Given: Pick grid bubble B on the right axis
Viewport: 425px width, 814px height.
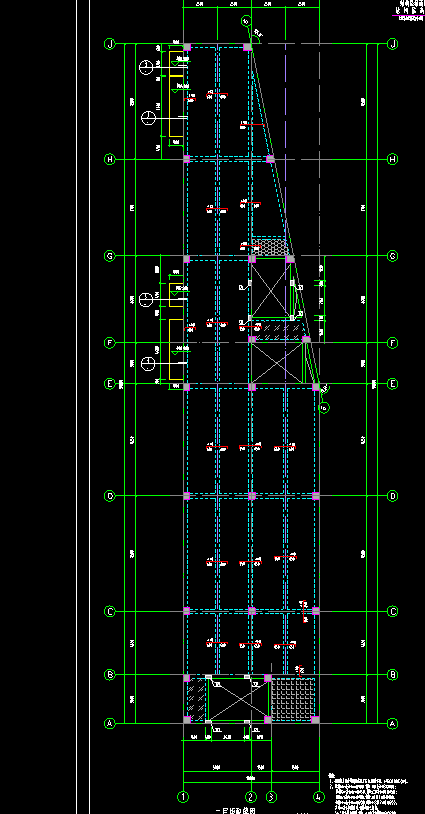Looking at the screenshot, I should [393, 675].
